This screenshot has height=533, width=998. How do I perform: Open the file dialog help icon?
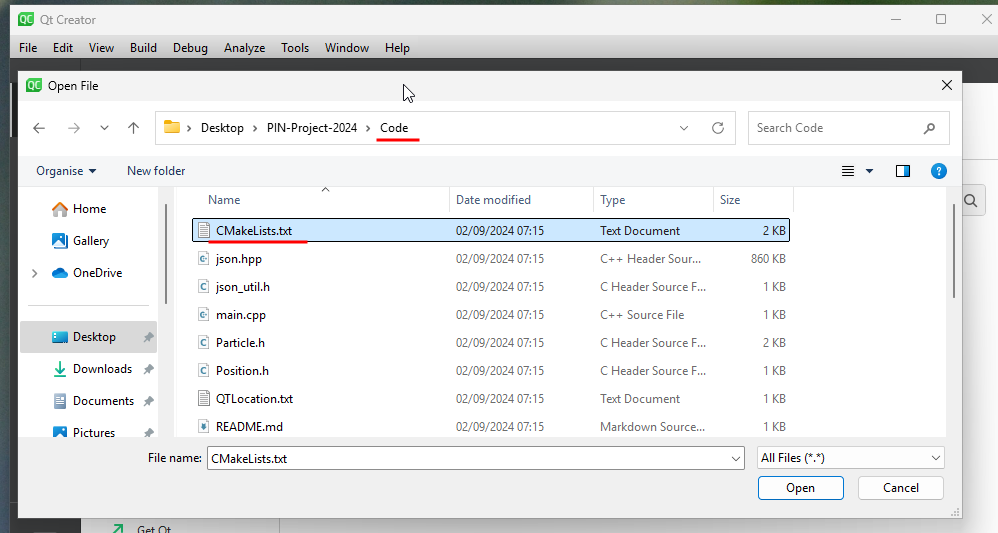(938, 171)
